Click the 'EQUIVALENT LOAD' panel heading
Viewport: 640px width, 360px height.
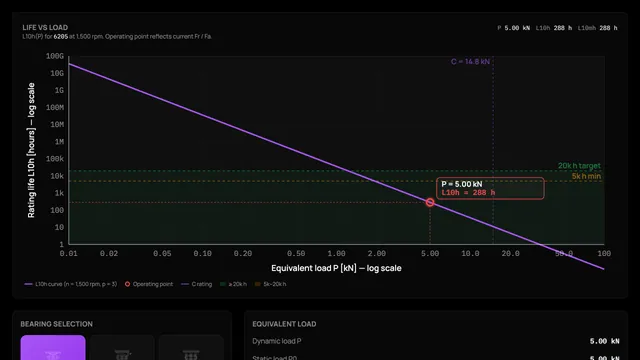(284, 324)
